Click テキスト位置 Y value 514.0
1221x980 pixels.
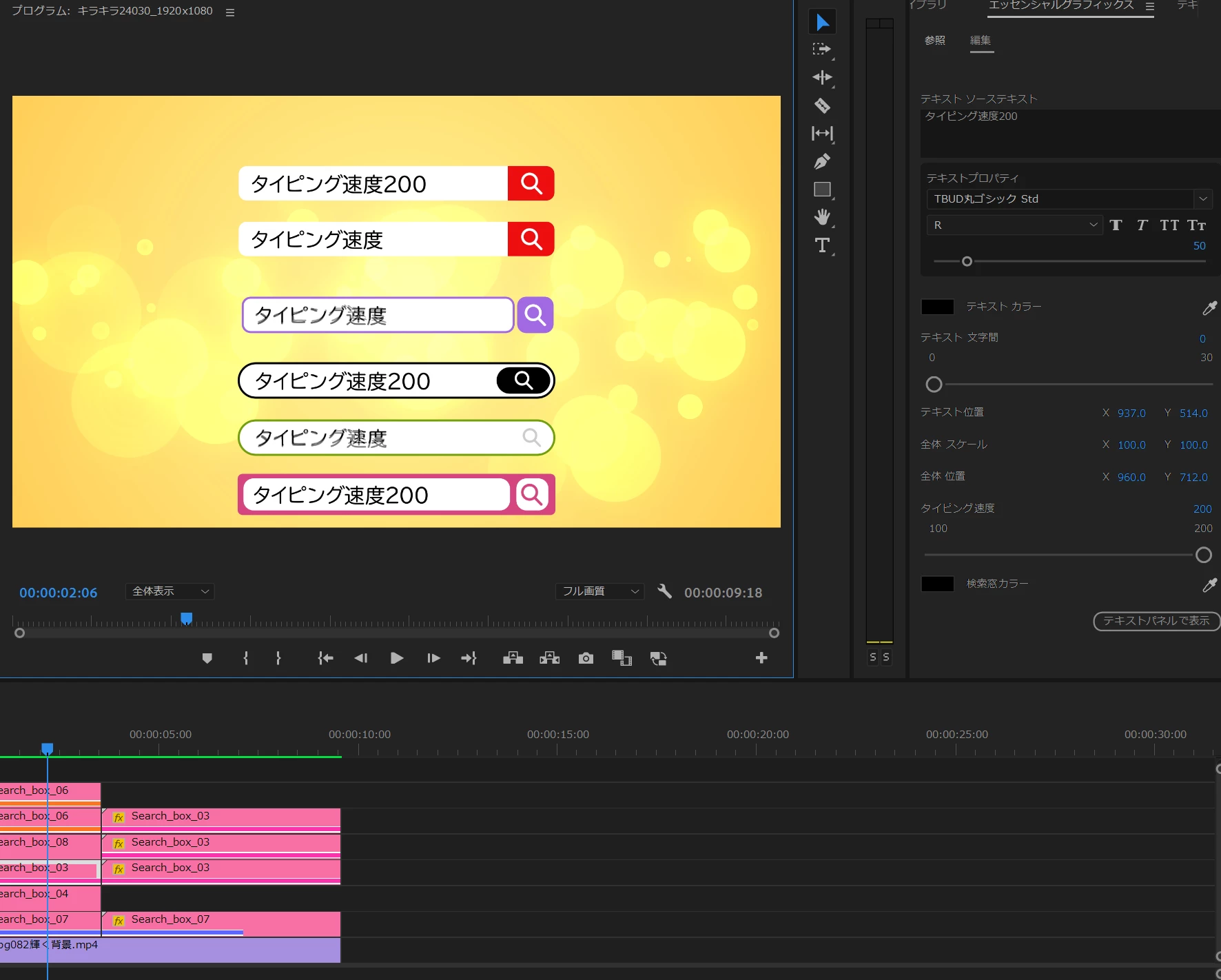(x=1193, y=413)
